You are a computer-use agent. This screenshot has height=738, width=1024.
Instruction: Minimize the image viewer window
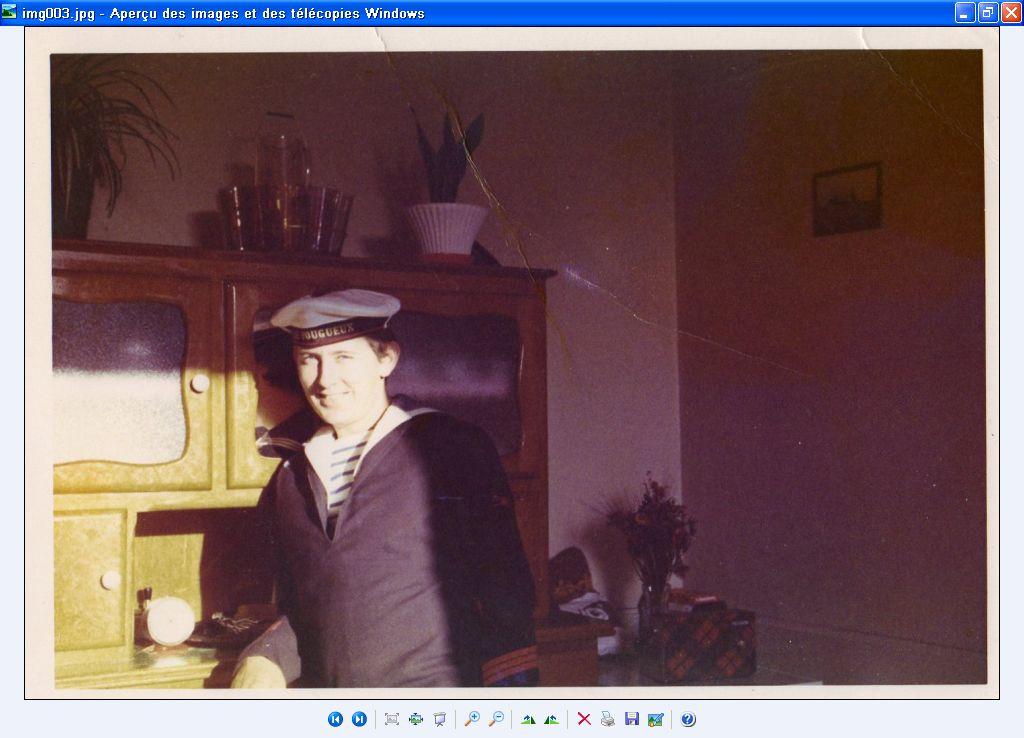965,13
